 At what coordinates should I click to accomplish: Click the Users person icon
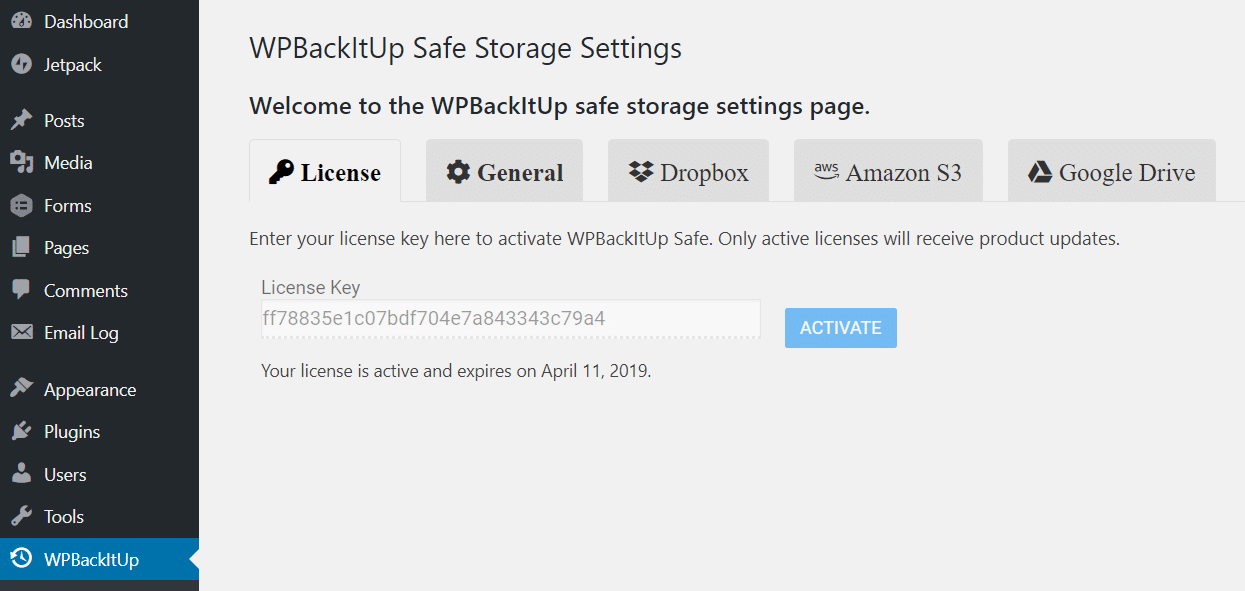[21, 475]
